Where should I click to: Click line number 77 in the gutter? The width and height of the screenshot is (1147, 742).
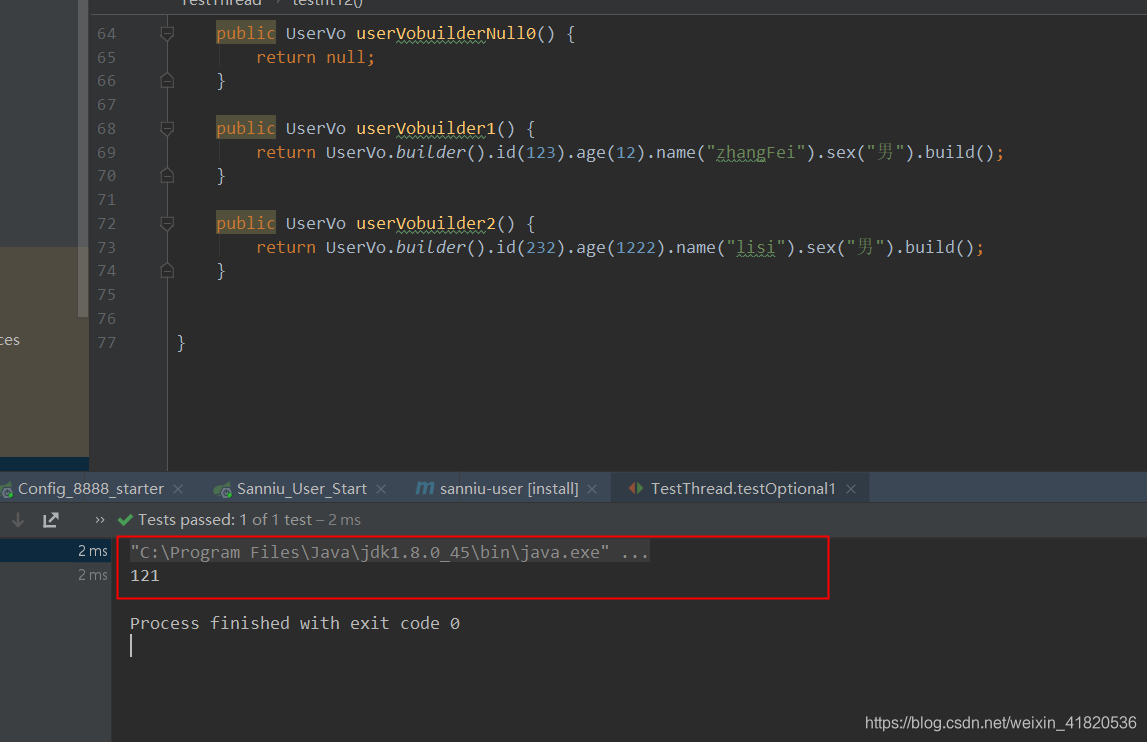coord(107,342)
